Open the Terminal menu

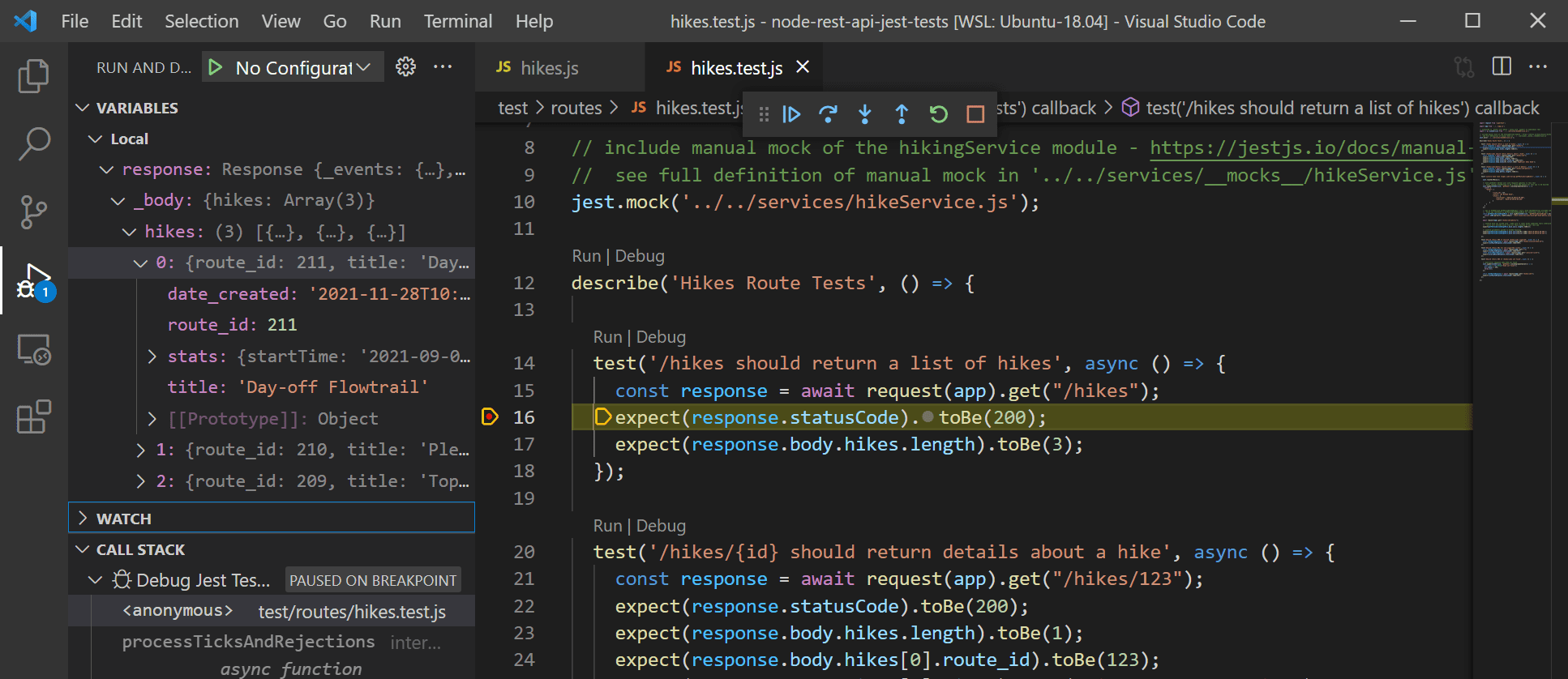click(457, 21)
